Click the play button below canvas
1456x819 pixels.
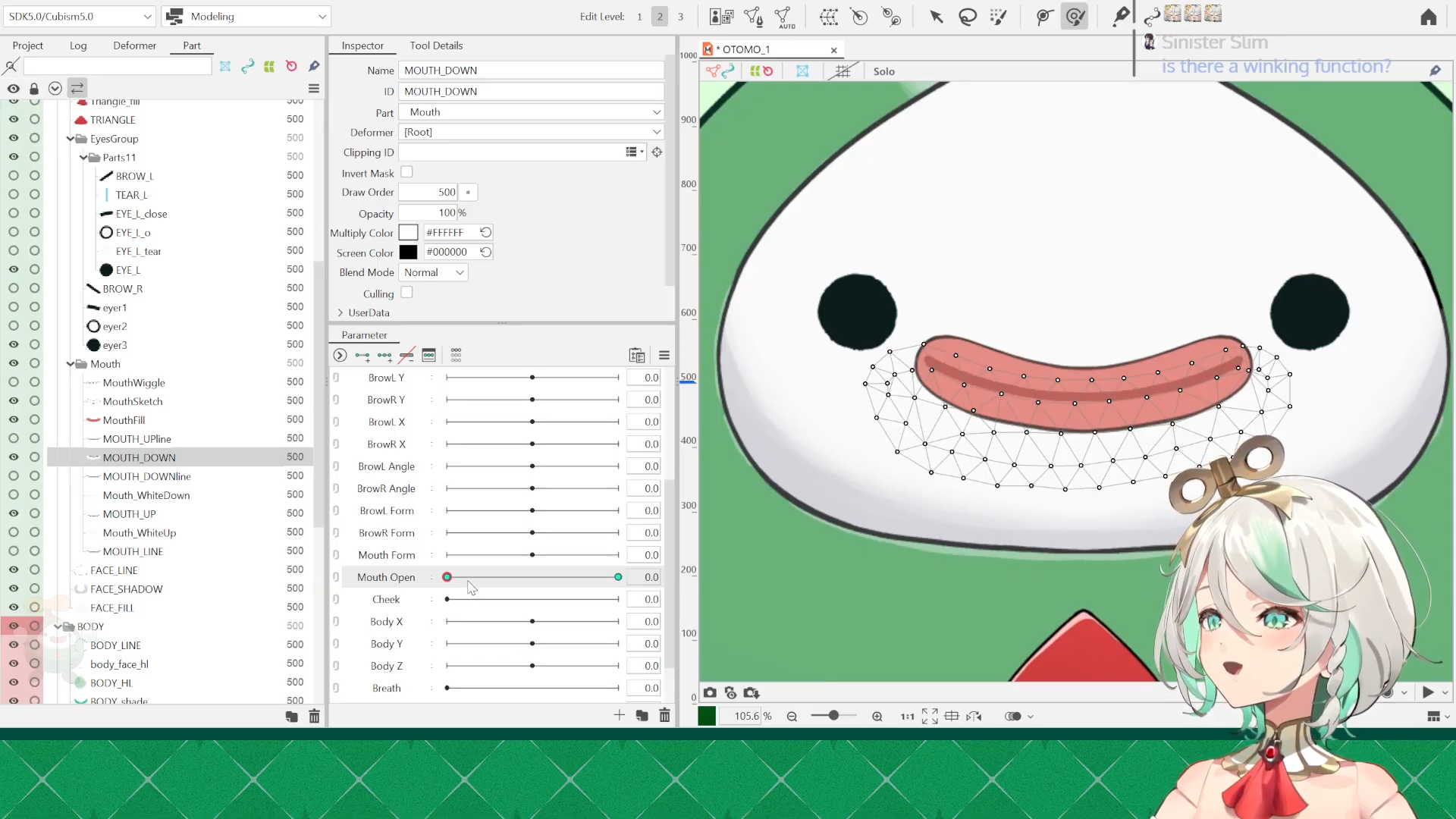point(1428,692)
